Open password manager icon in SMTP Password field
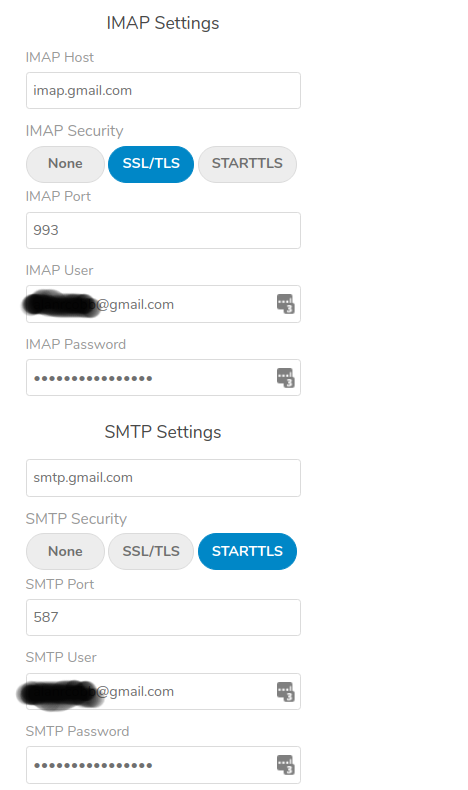 point(286,765)
